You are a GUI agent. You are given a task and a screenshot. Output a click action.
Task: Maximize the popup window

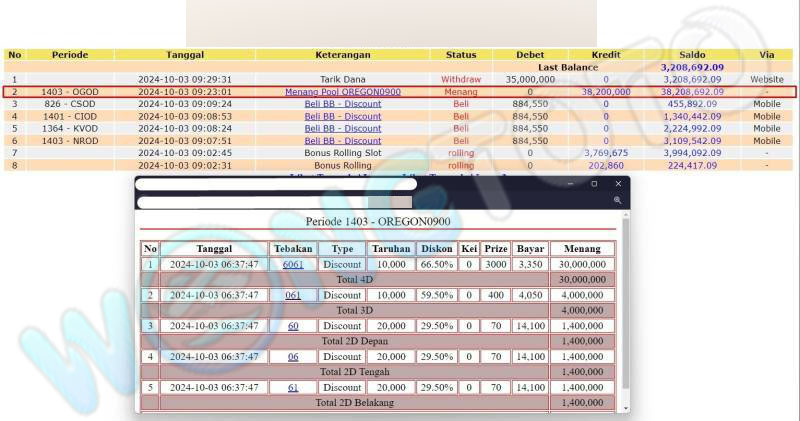pos(594,184)
